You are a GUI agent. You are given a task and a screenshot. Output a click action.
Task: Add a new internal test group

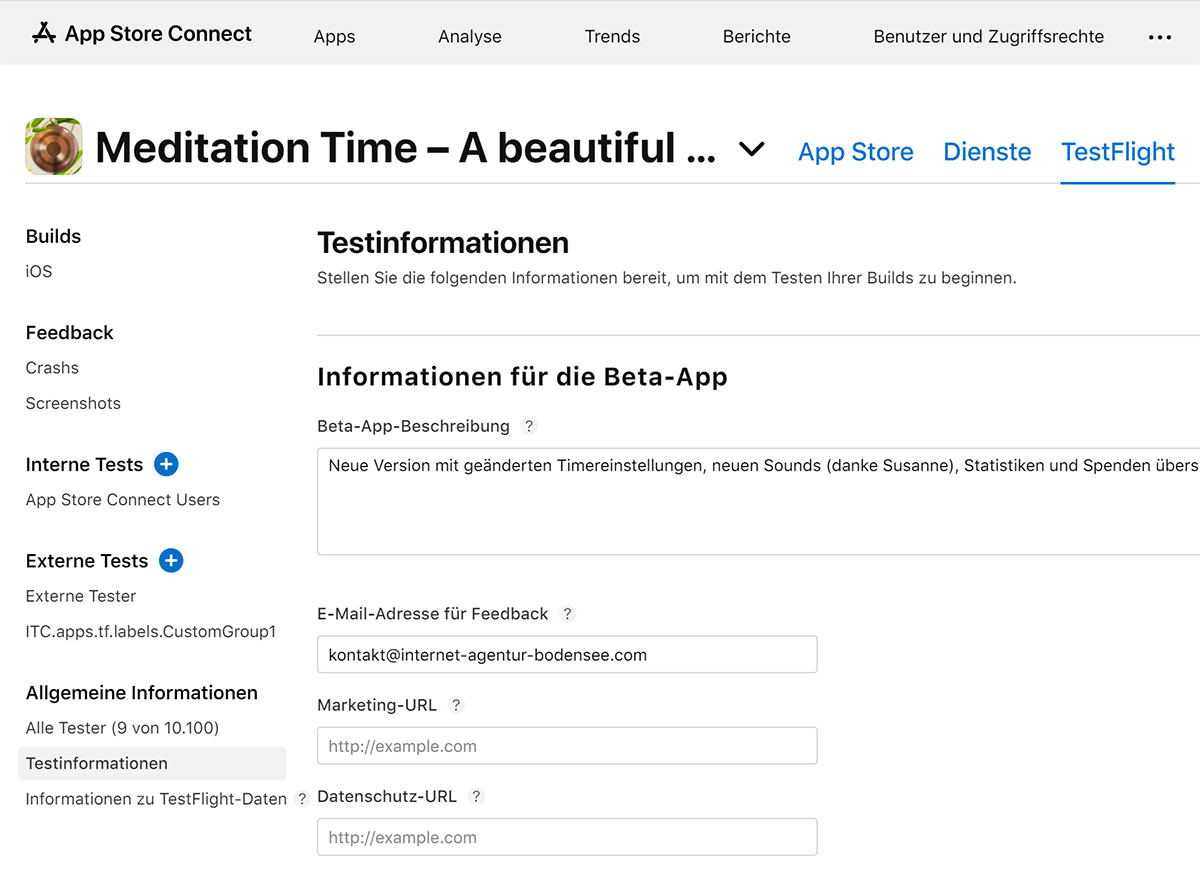[167, 464]
